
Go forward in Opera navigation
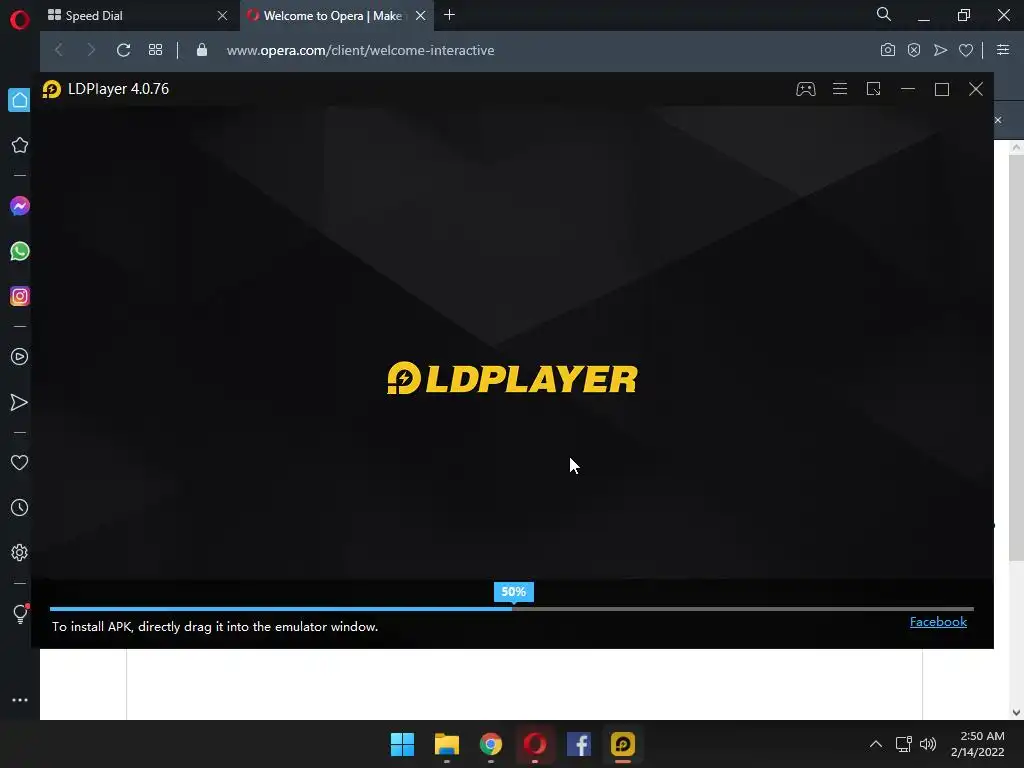pos(91,50)
